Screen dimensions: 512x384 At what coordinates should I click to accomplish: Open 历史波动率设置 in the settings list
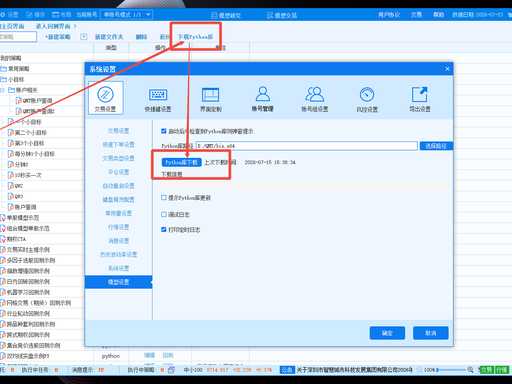(118, 255)
